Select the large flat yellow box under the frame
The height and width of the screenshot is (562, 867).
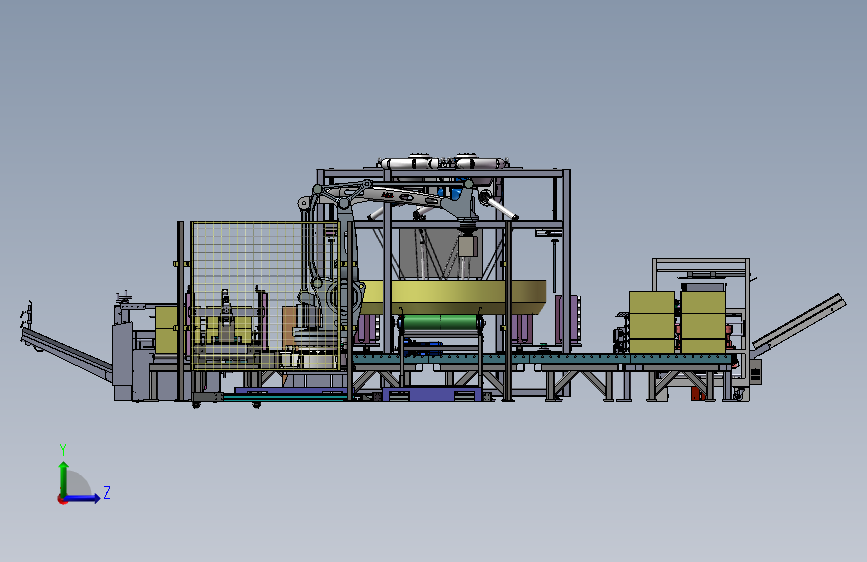pos(453,297)
